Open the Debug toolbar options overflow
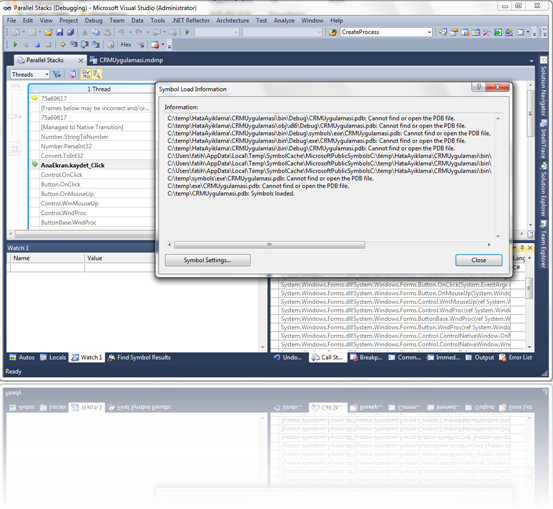This screenshot has width=553, height=509. tap(169, 46)
